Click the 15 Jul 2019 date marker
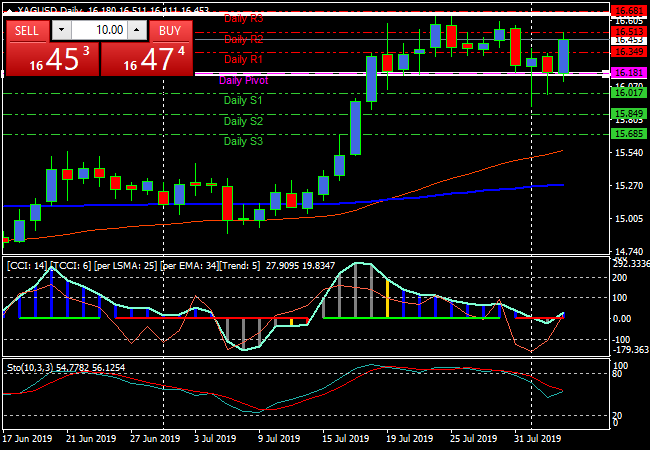 [x=342, y=437]
